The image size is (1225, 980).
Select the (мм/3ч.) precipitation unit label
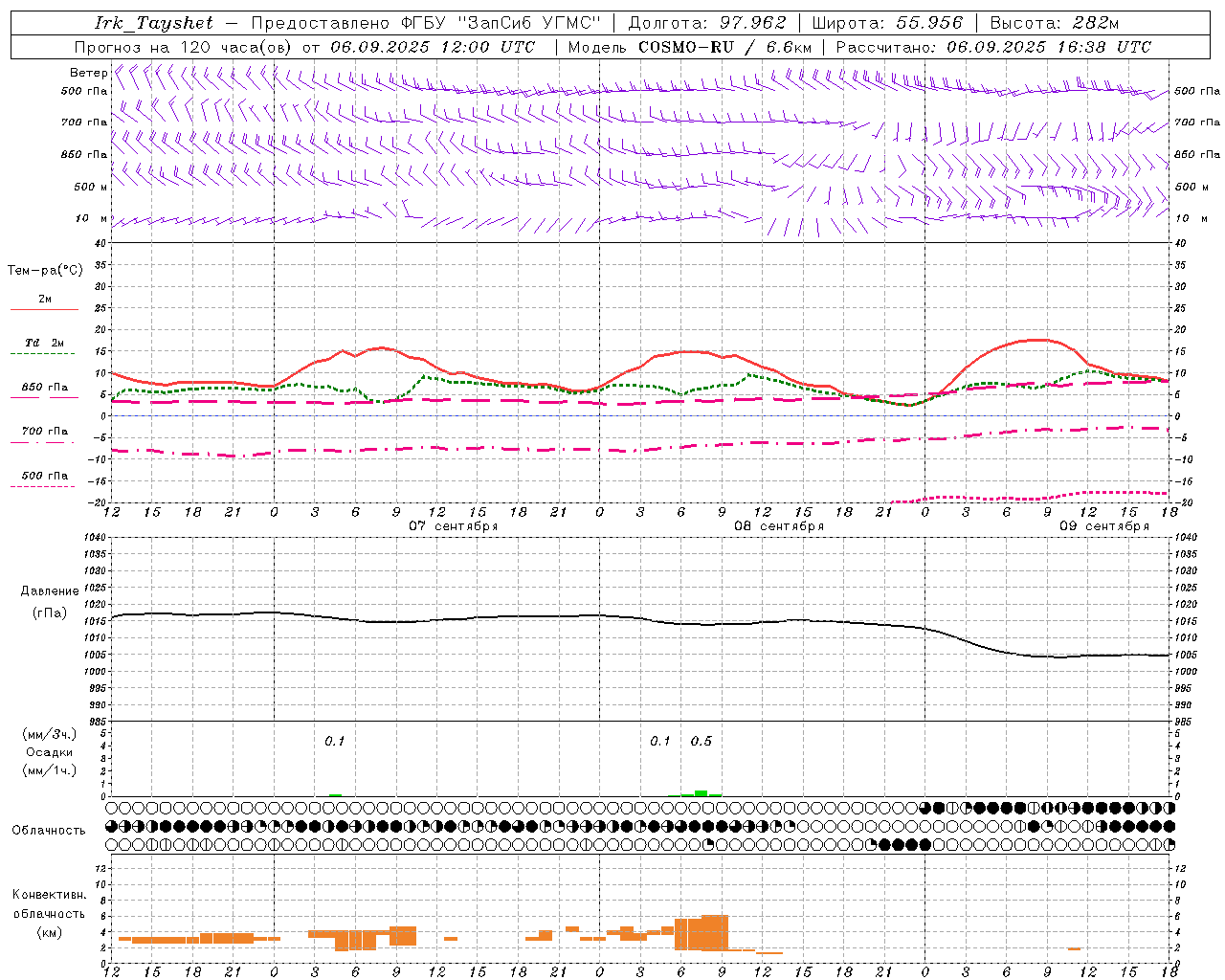49,734
